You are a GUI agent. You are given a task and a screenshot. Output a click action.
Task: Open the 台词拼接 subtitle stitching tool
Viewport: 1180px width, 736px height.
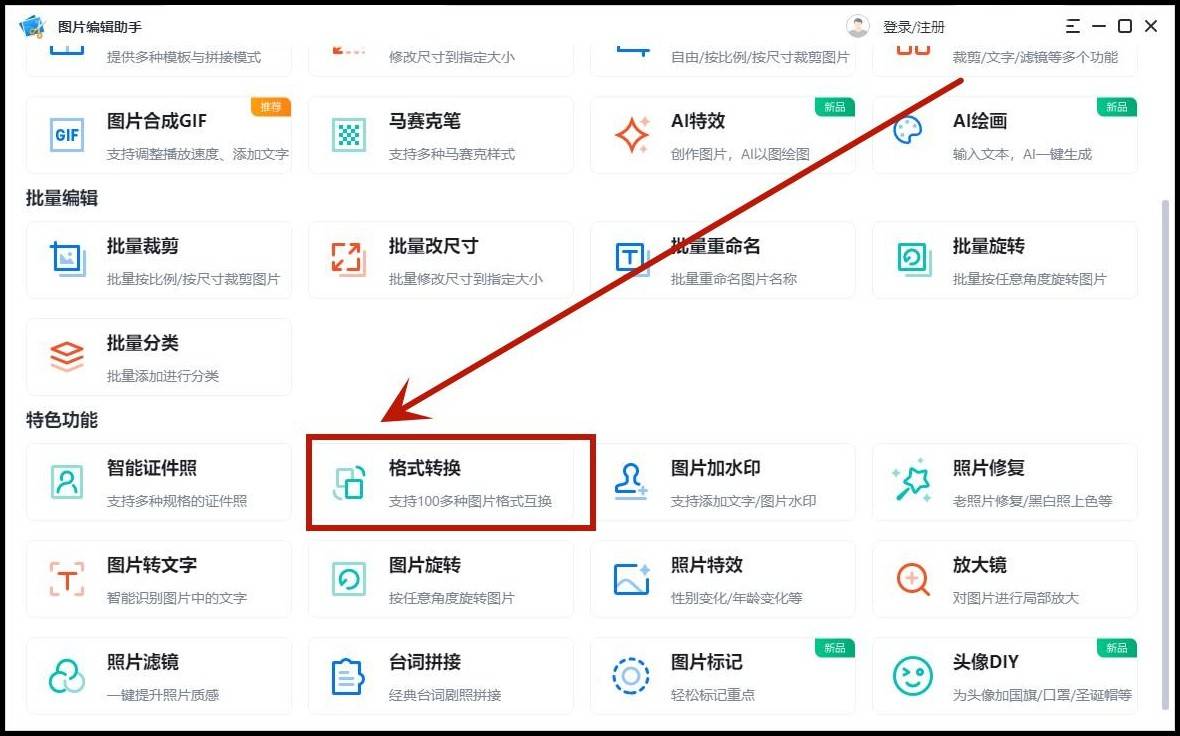coord(440,676)
